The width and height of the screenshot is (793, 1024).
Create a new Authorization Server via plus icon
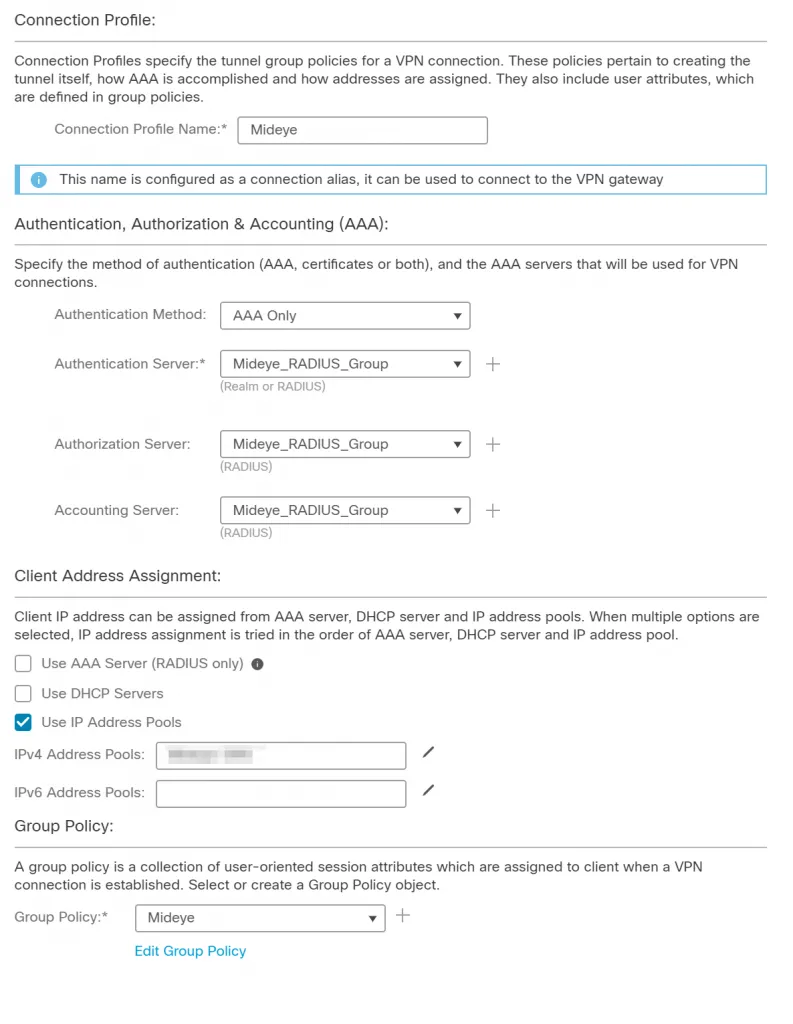click(x=492, y=444)
